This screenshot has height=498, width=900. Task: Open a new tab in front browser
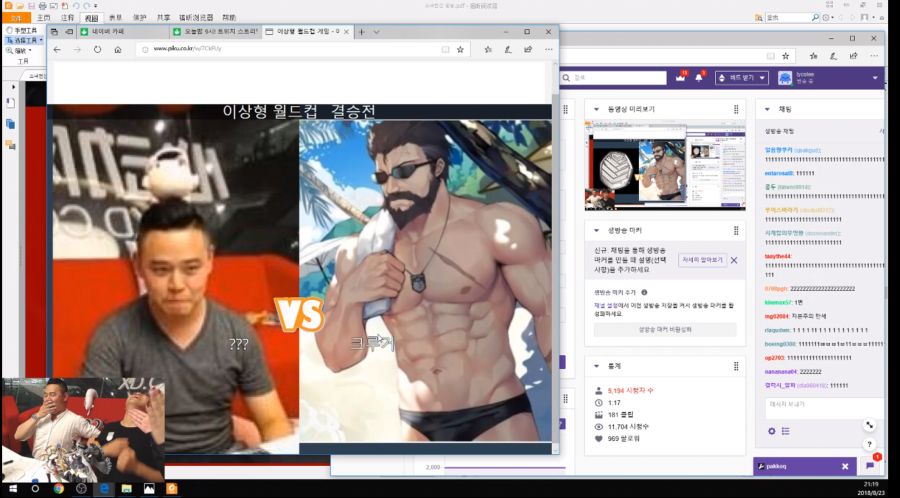pos(362,32)
